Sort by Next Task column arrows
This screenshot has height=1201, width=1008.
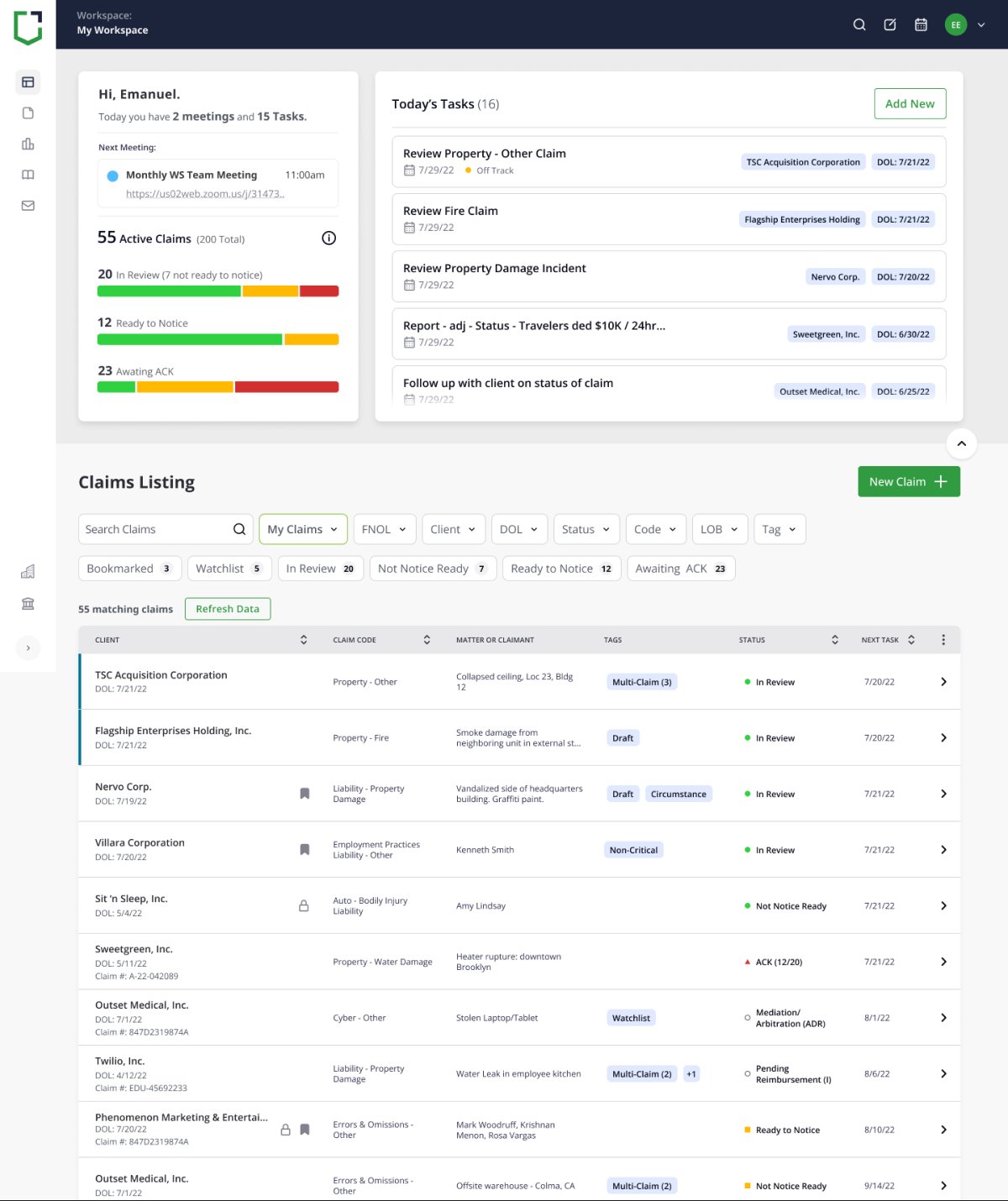(x=911, y=640)
